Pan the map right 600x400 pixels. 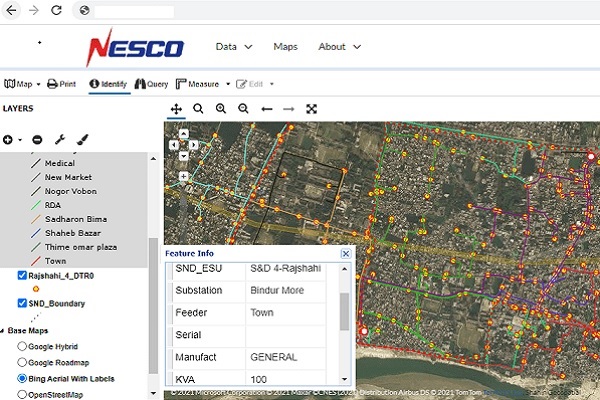194,145
